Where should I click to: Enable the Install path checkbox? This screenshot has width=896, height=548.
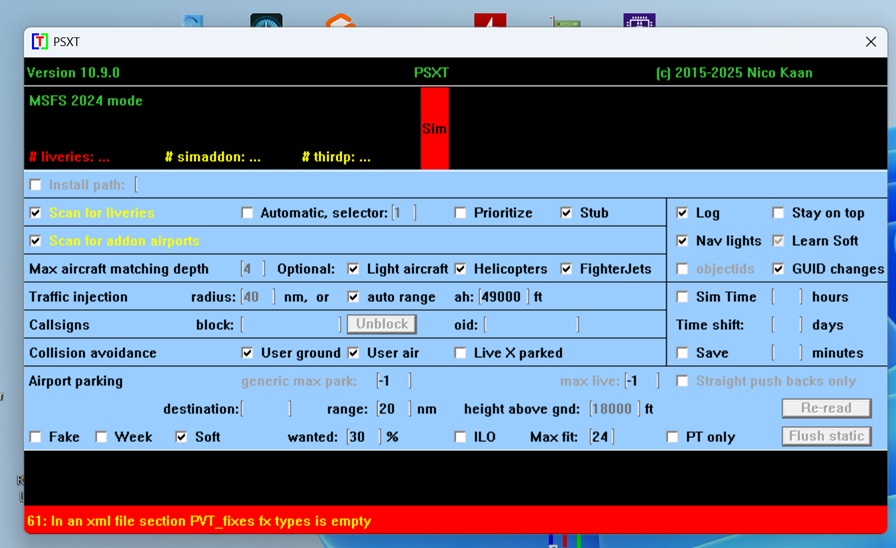(x=35, y=185)
